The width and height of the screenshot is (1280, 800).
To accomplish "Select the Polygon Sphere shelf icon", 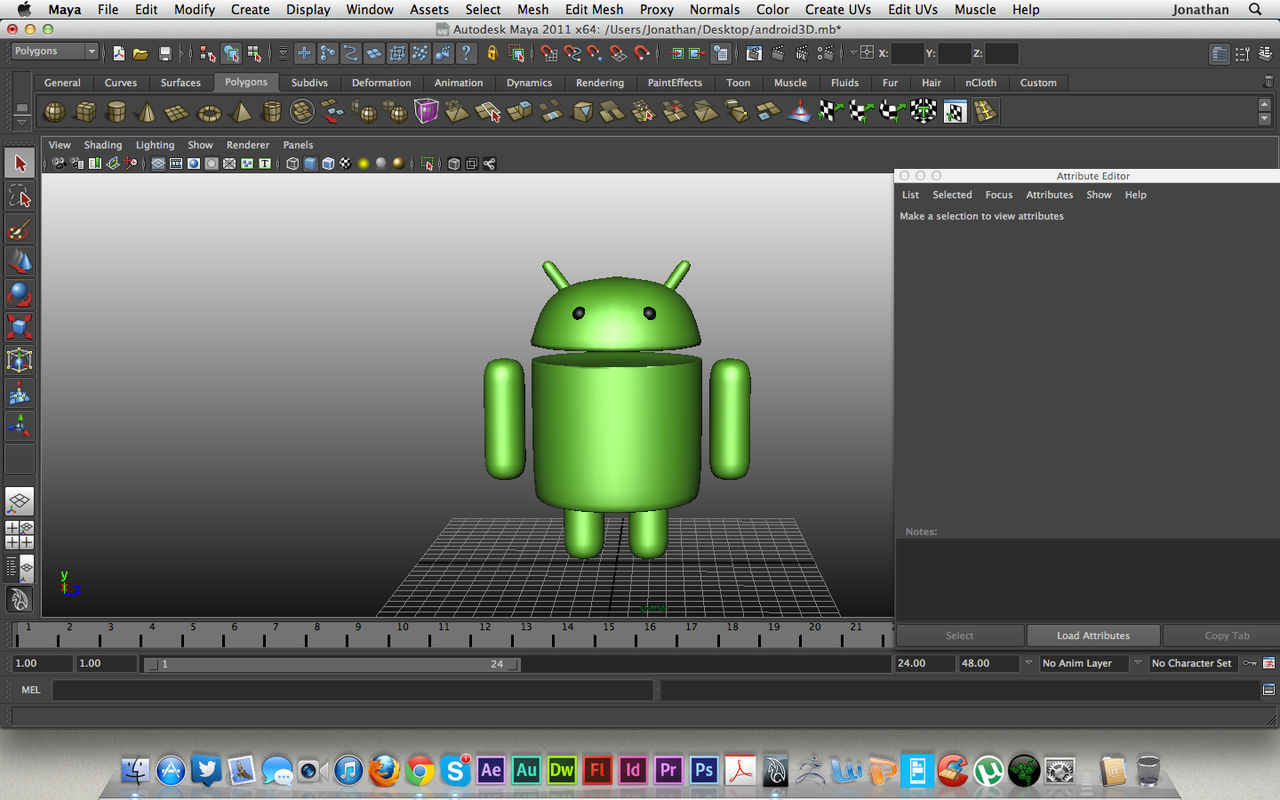I will (55, 111).
